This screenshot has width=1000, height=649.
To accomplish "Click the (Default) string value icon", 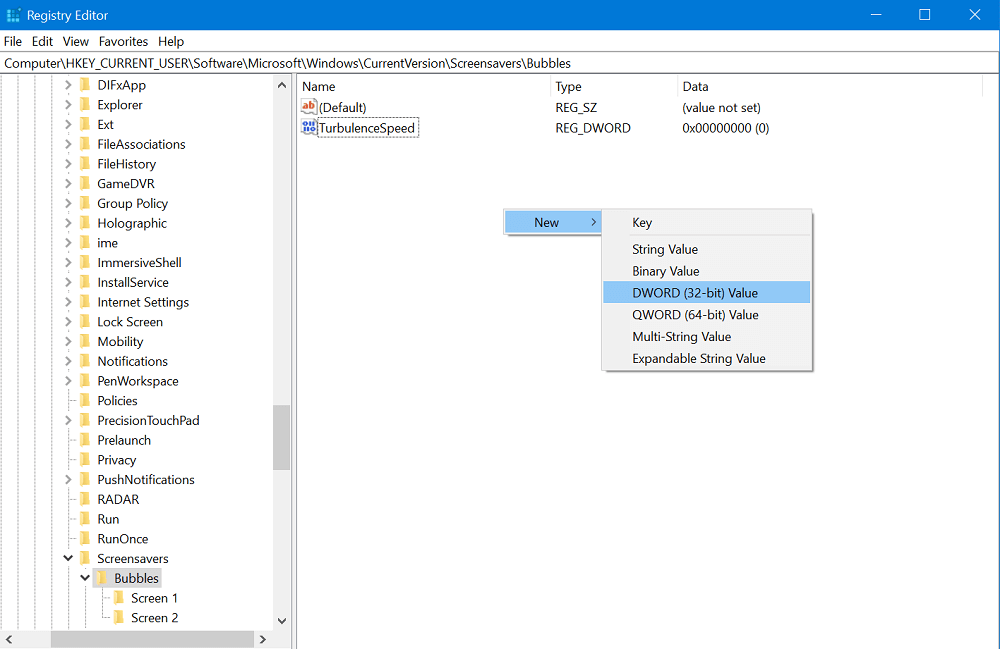I will (x=309, y=106).
